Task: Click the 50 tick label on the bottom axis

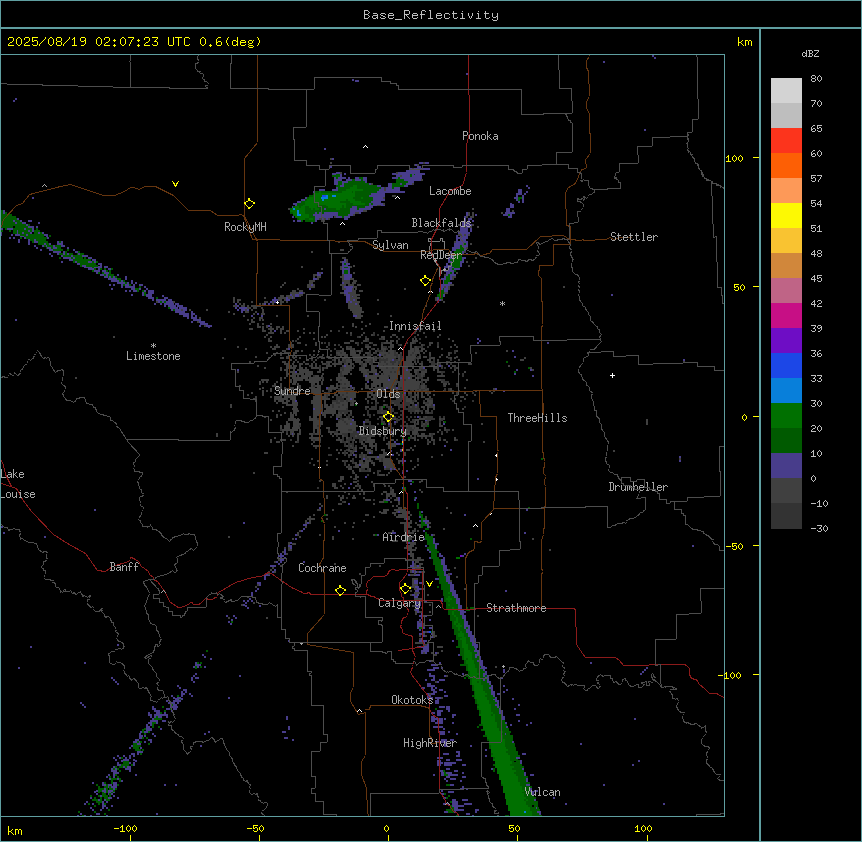Action: 514,828
